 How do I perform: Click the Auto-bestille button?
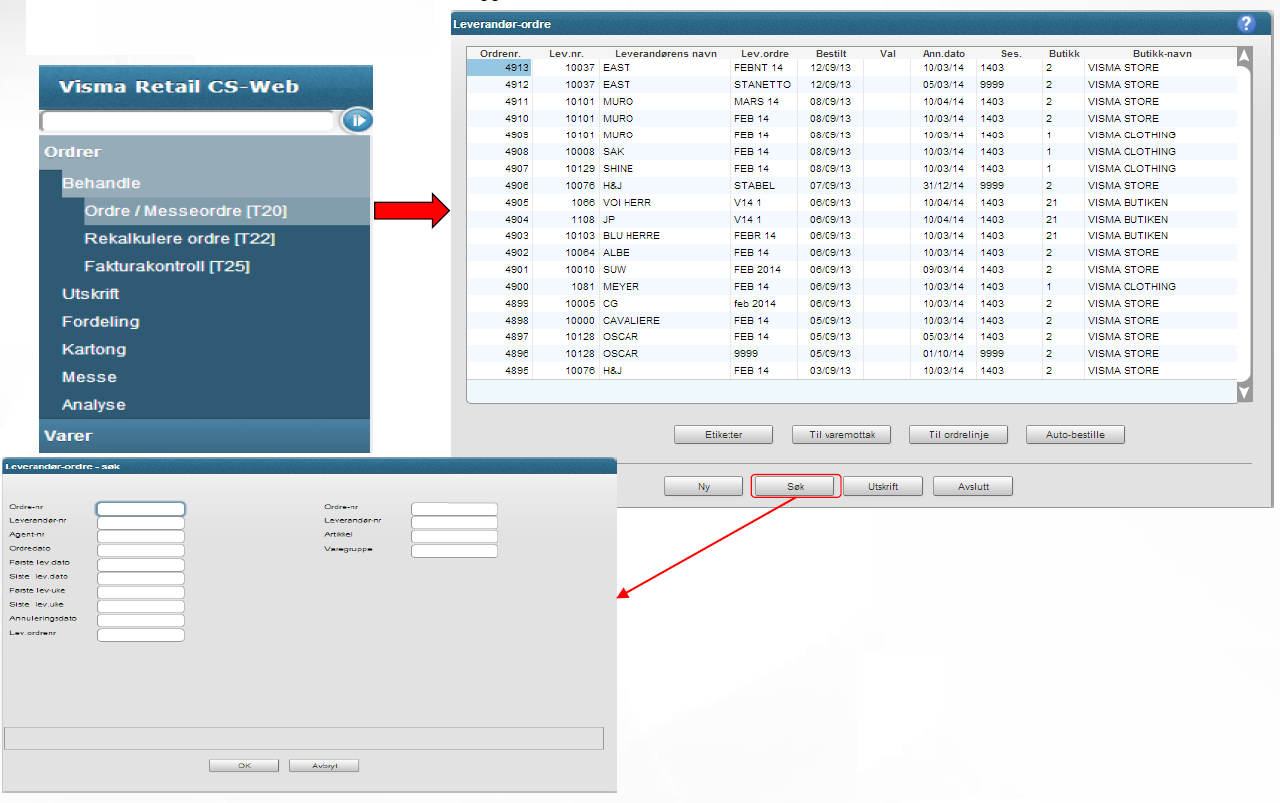[x=1075, y=435]
